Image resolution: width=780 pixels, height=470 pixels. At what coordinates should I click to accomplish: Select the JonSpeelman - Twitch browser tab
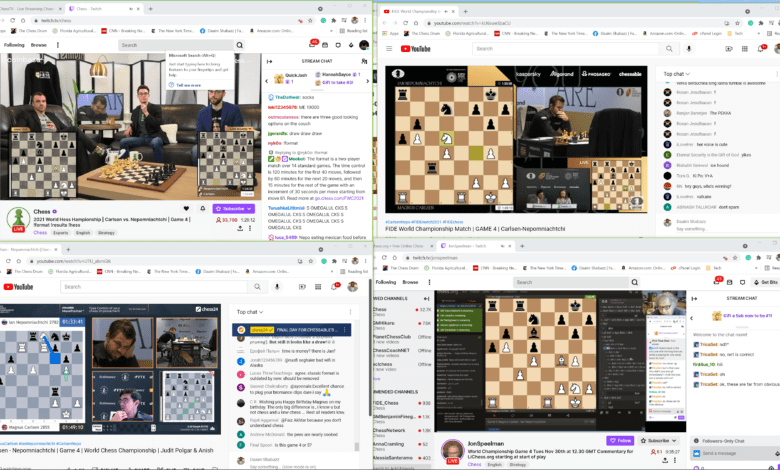pyautogui.click(x=475, y=246)
